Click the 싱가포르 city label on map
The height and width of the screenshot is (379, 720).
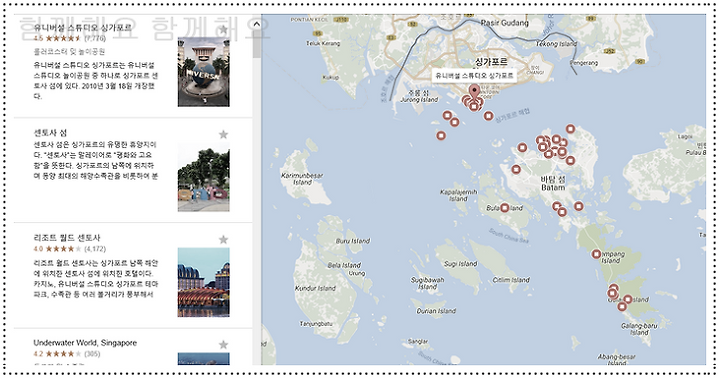pos(491,62)
